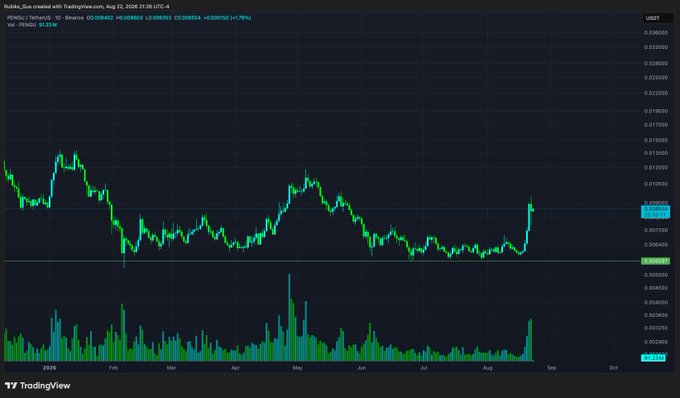The image size is (680, 398).
Task: Click the 0.019000 price axis label
Action: (x=656, y=111)
